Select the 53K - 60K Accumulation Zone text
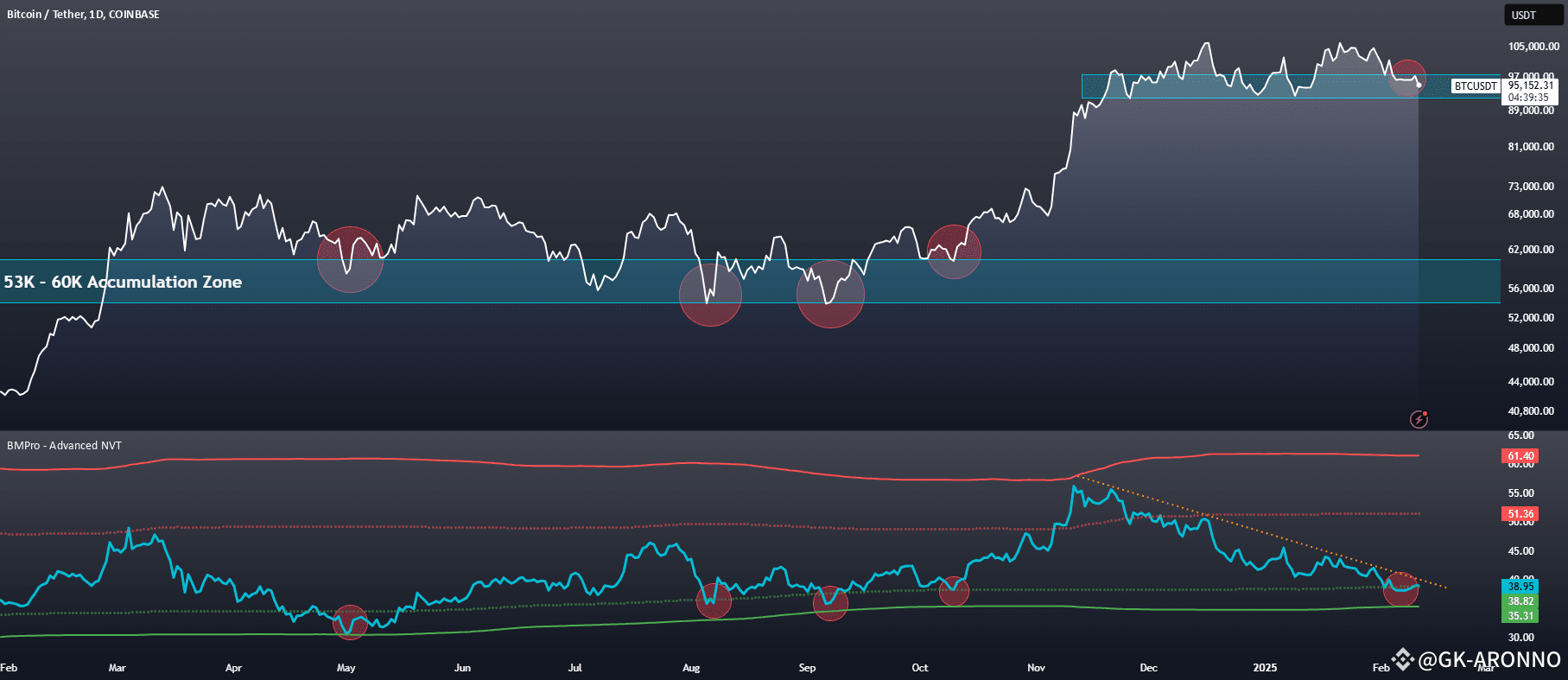The height and width of the screenshot is (680, 1568). 123,282
